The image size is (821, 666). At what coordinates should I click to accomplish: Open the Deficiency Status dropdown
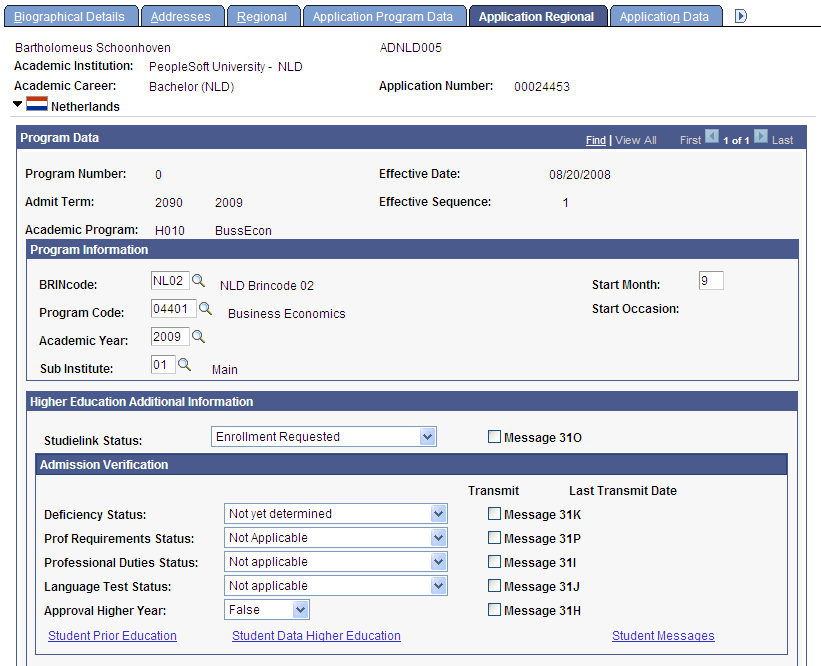[438, 513]
